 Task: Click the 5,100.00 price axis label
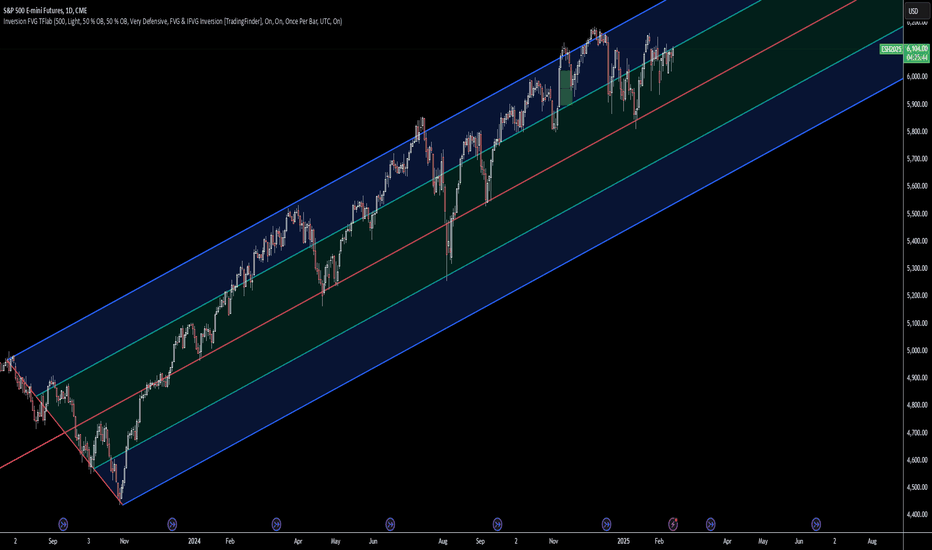point(917,323)
